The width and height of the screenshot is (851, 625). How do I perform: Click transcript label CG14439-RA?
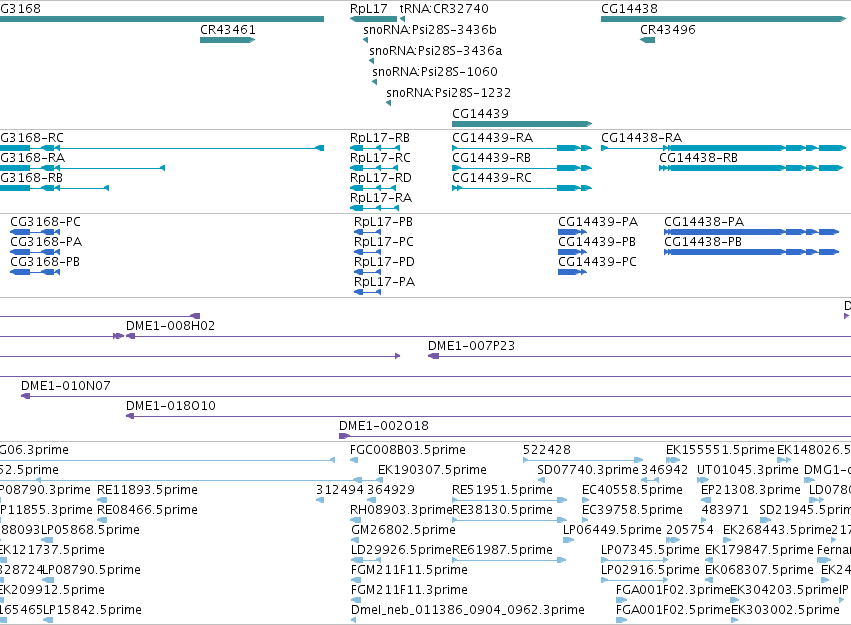[492, 138]
